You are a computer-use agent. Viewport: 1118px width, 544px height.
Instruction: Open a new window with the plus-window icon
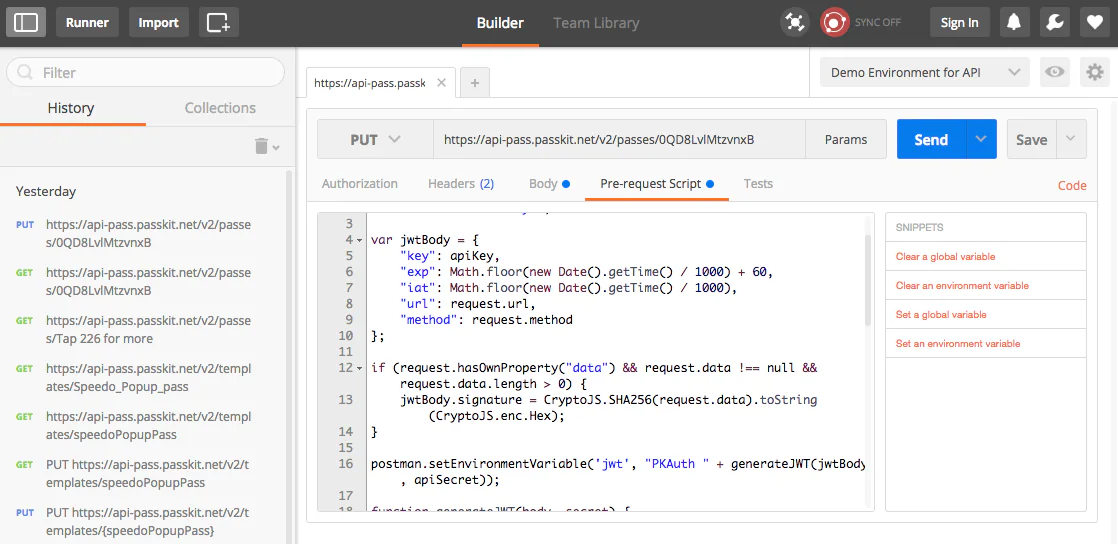point(218,22)
